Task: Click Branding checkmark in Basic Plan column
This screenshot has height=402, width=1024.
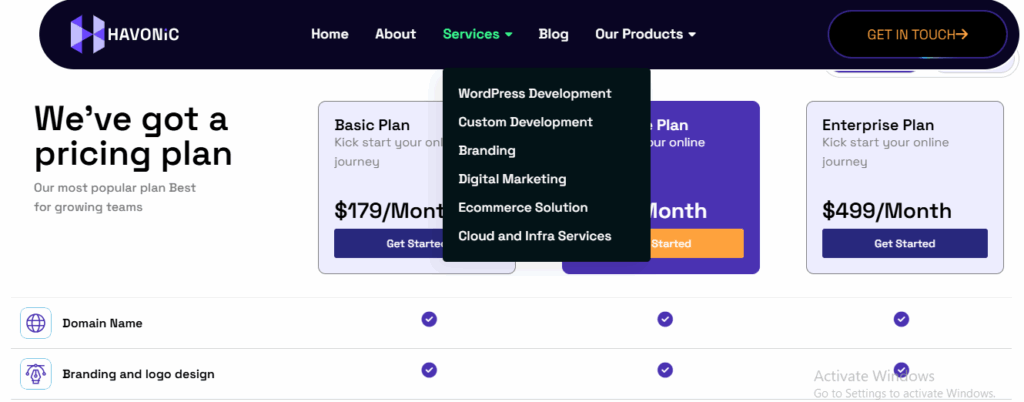Action: click(429, 370)
